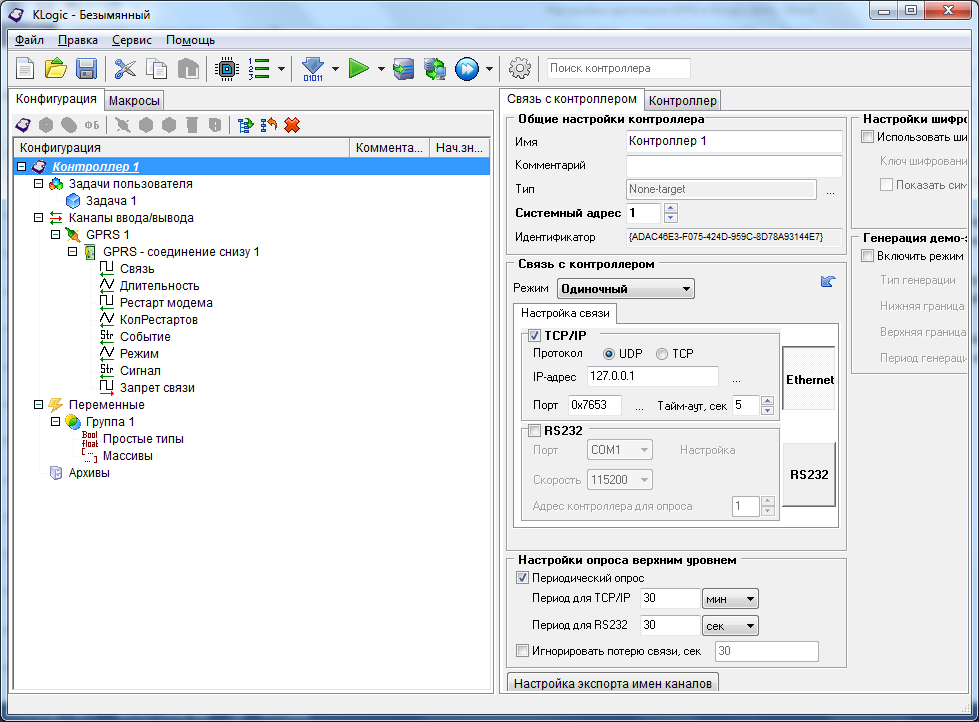This screenshot has width=979, height=722.
Task: Click the Save floppy disk icon
Action: (86, 69)
